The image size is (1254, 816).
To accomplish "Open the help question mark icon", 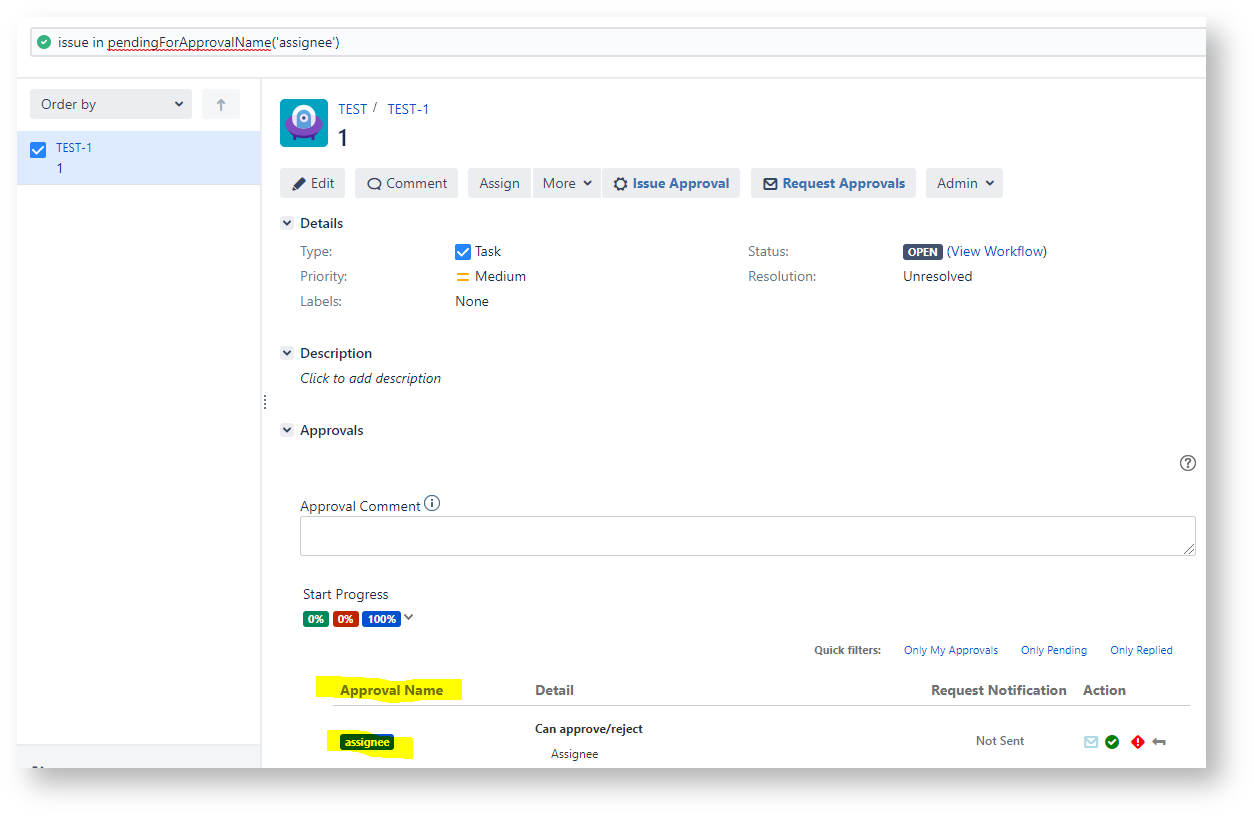I will [x=1187, y=463].
